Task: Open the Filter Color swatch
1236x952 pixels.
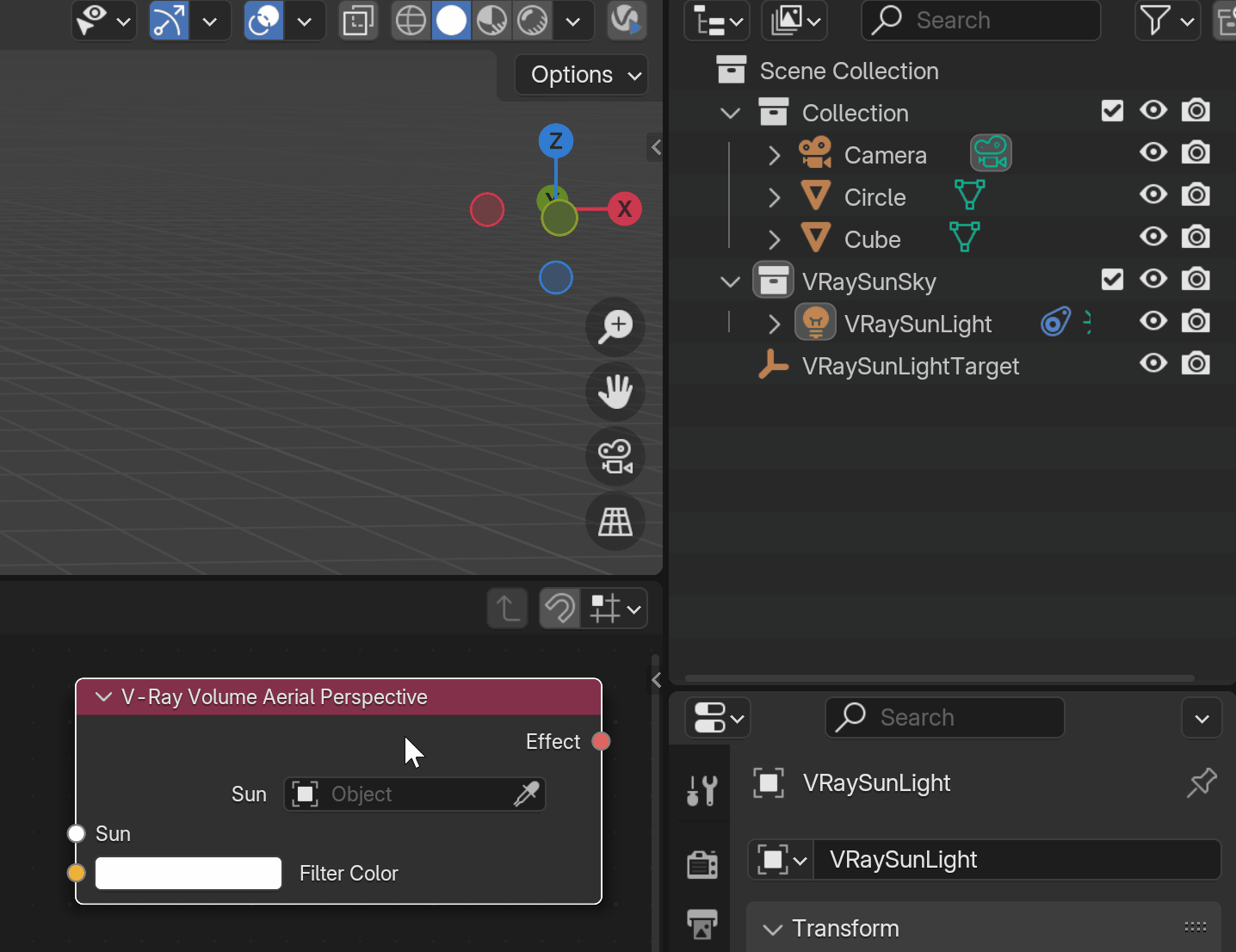Action: 188,873
